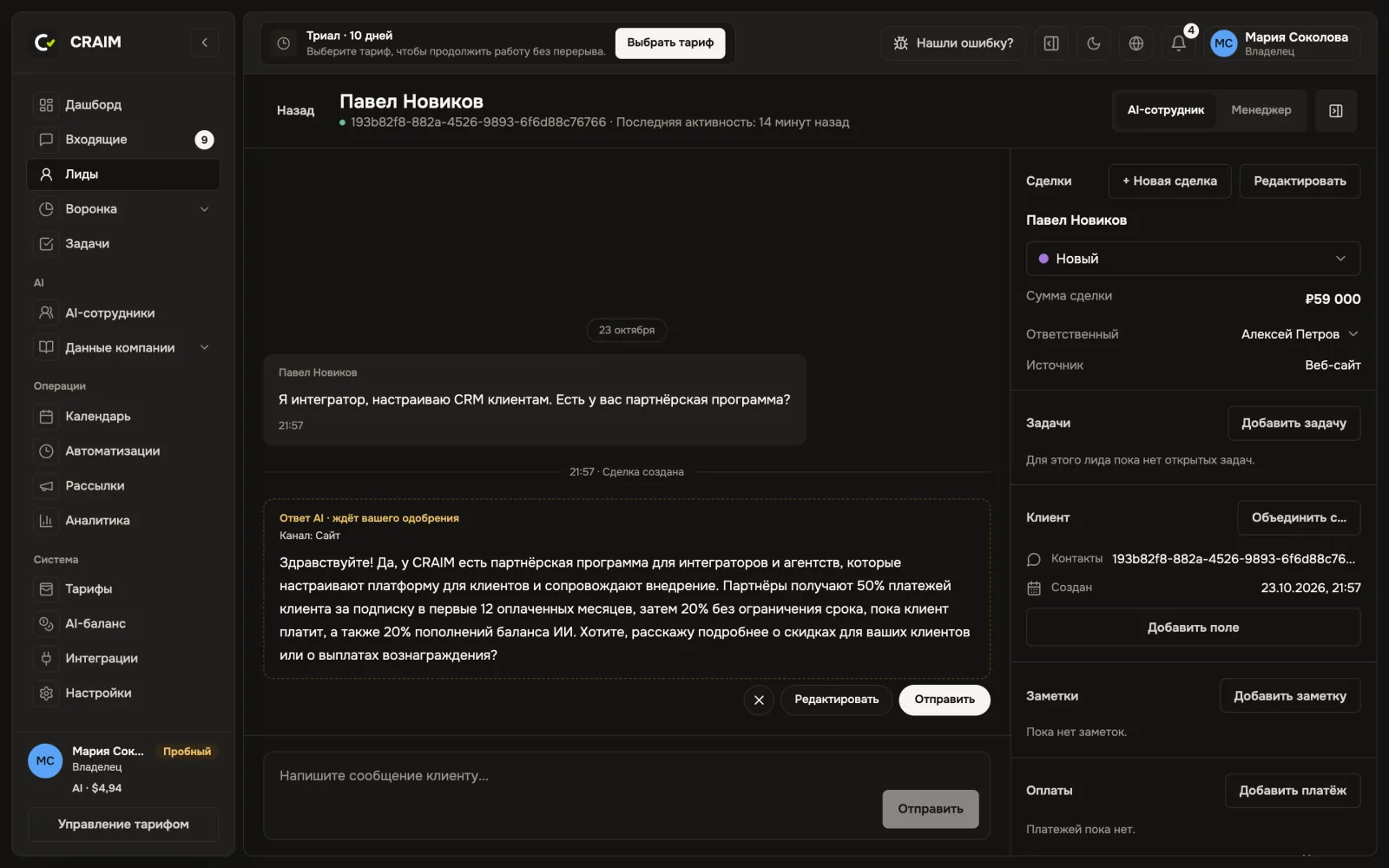Click Добавить заметку button
The height and width of the screenshot is (868, 1389).
[1290, 696]
